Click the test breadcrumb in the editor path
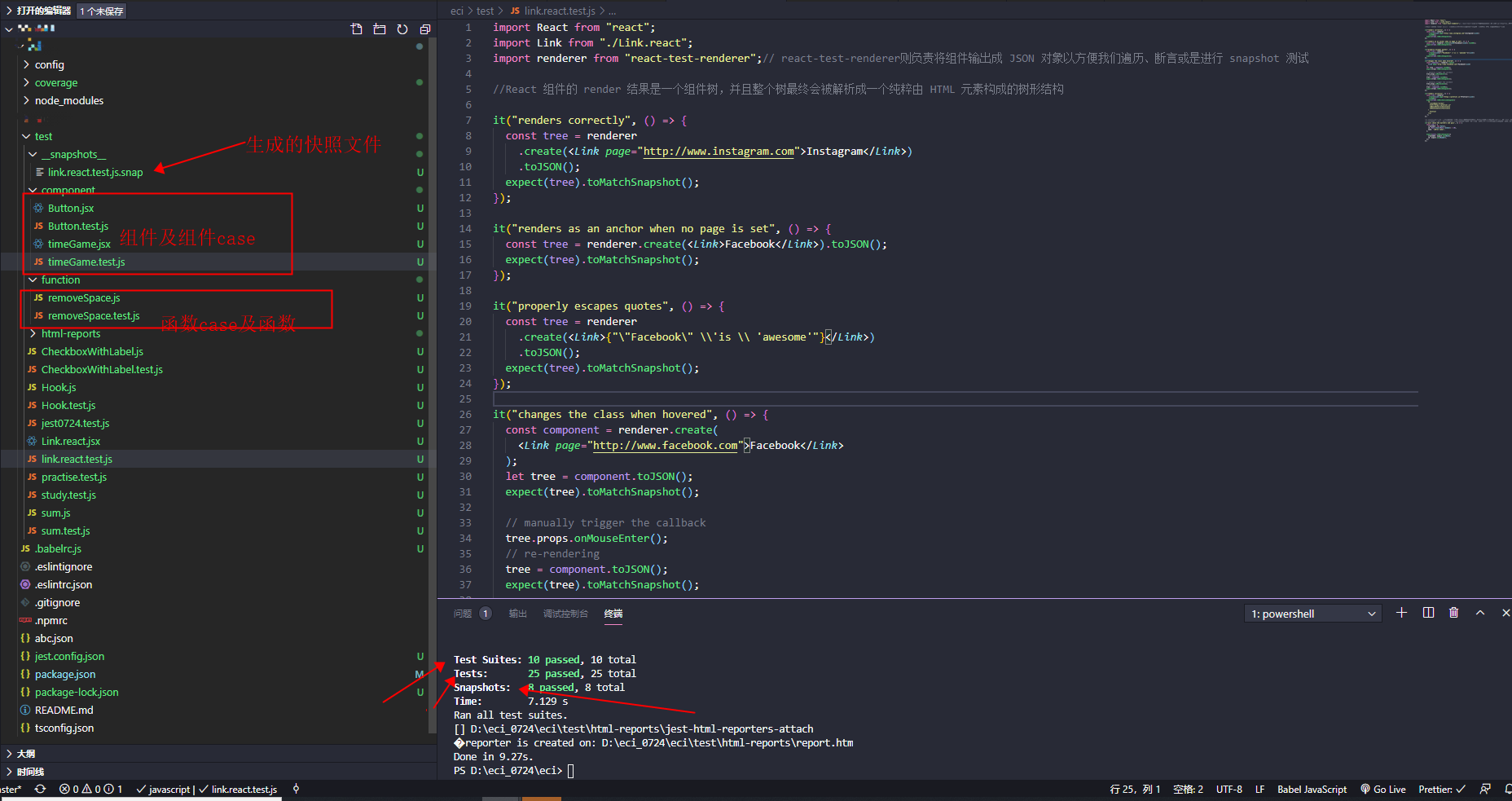This screenshot has width=1512, height=801. point(485,11)
